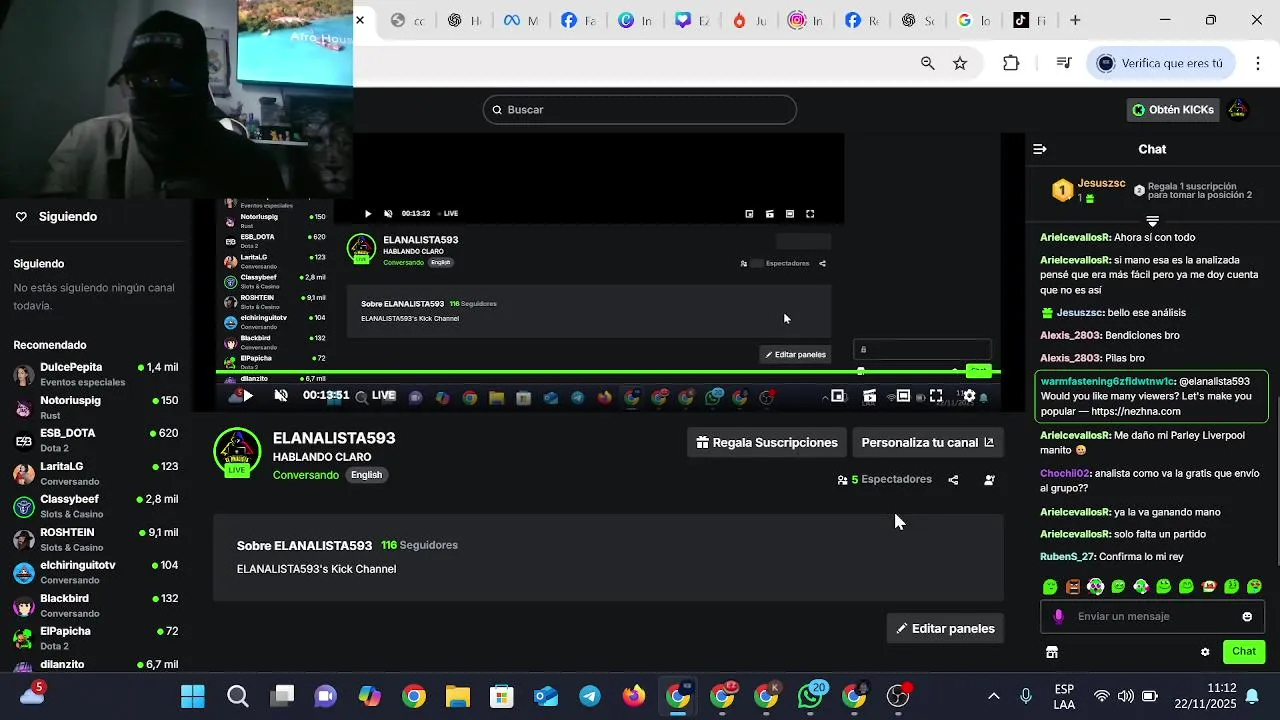
Task: Switch to the first Facebook tab
Action: click(x=577, y=20)
